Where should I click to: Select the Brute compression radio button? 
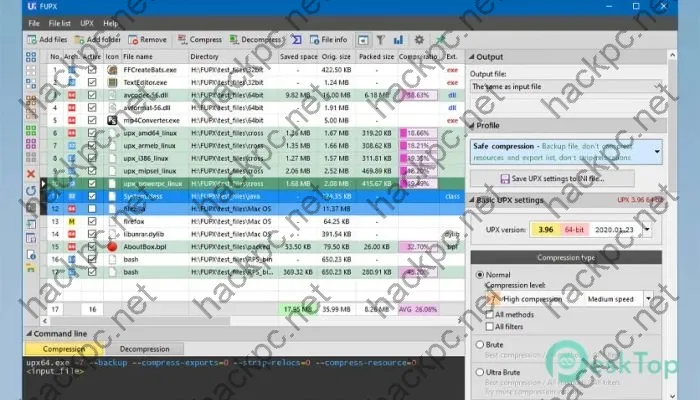pos(480,345)
